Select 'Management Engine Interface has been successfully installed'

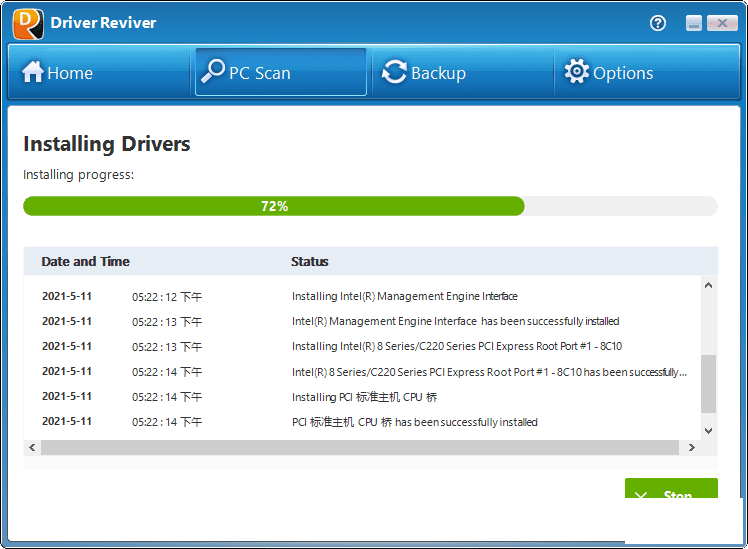363,321
